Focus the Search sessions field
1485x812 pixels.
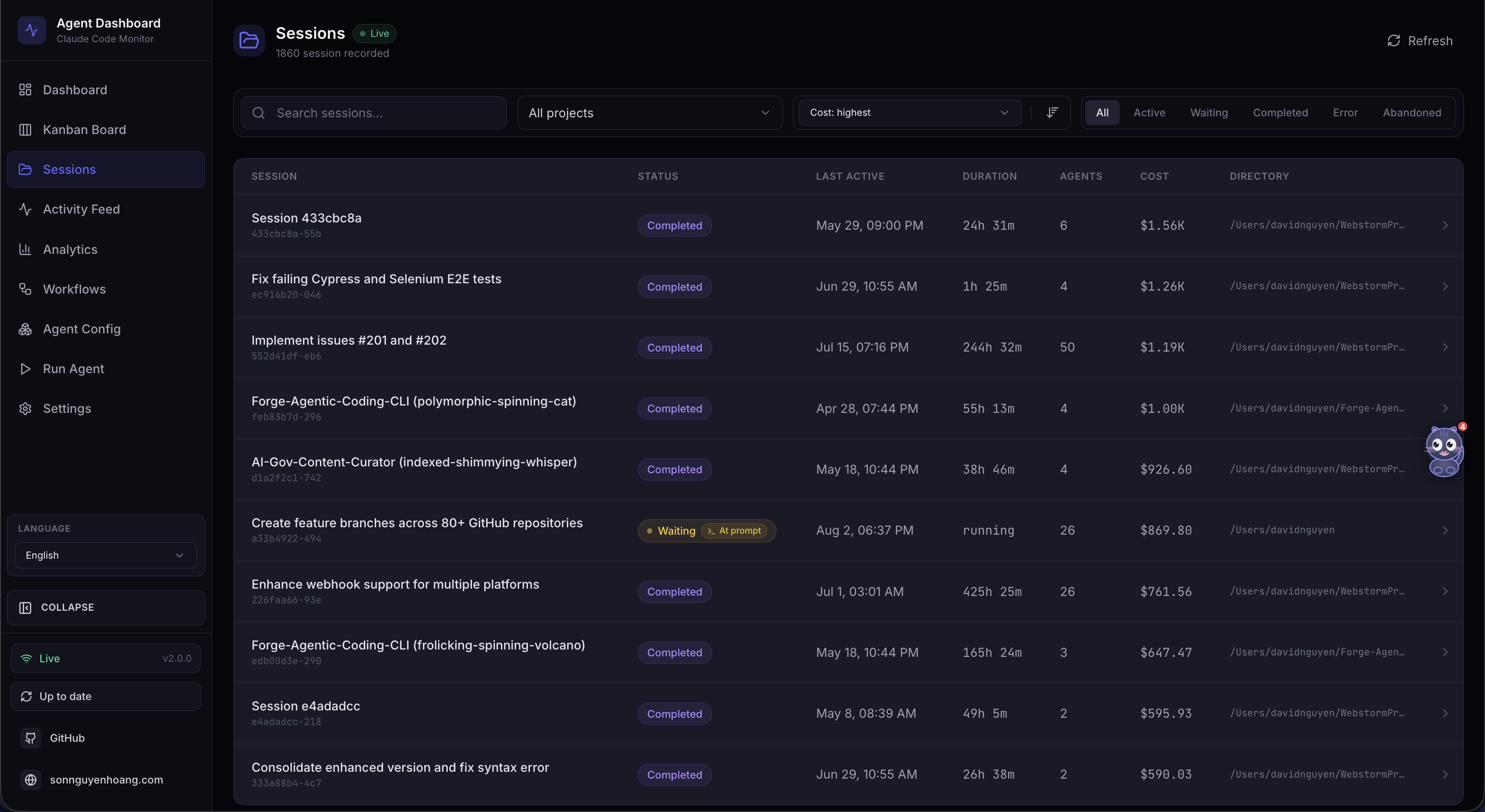click(374, 113)
